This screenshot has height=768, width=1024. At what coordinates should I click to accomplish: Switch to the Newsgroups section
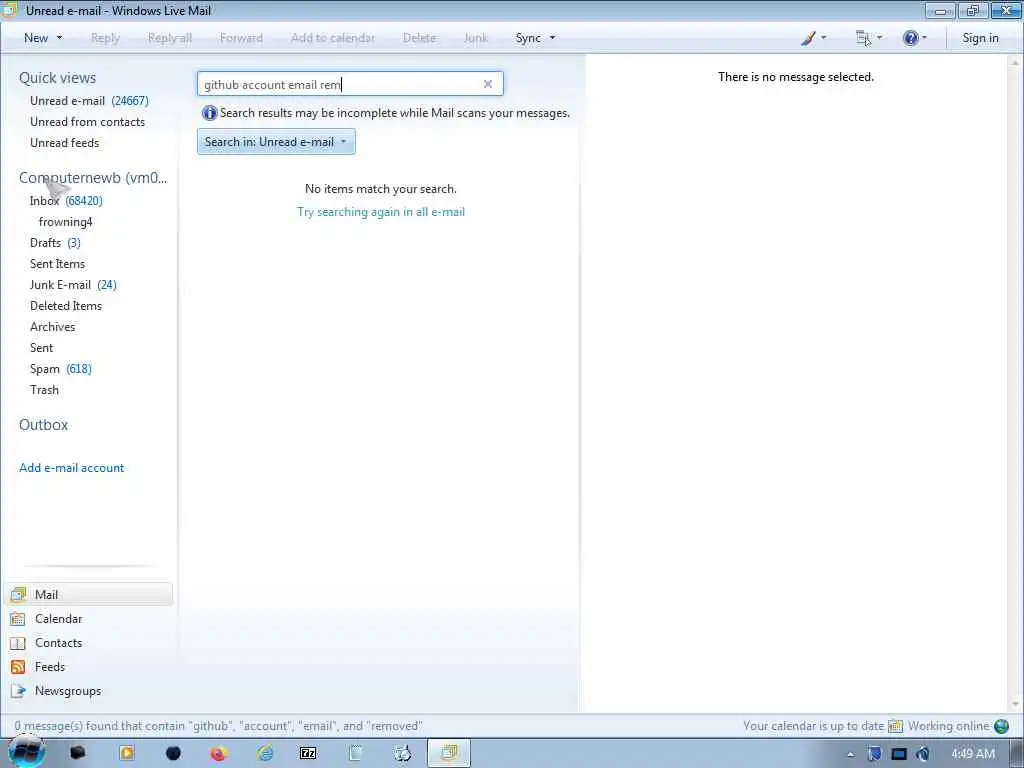click(x=68, y=691)
